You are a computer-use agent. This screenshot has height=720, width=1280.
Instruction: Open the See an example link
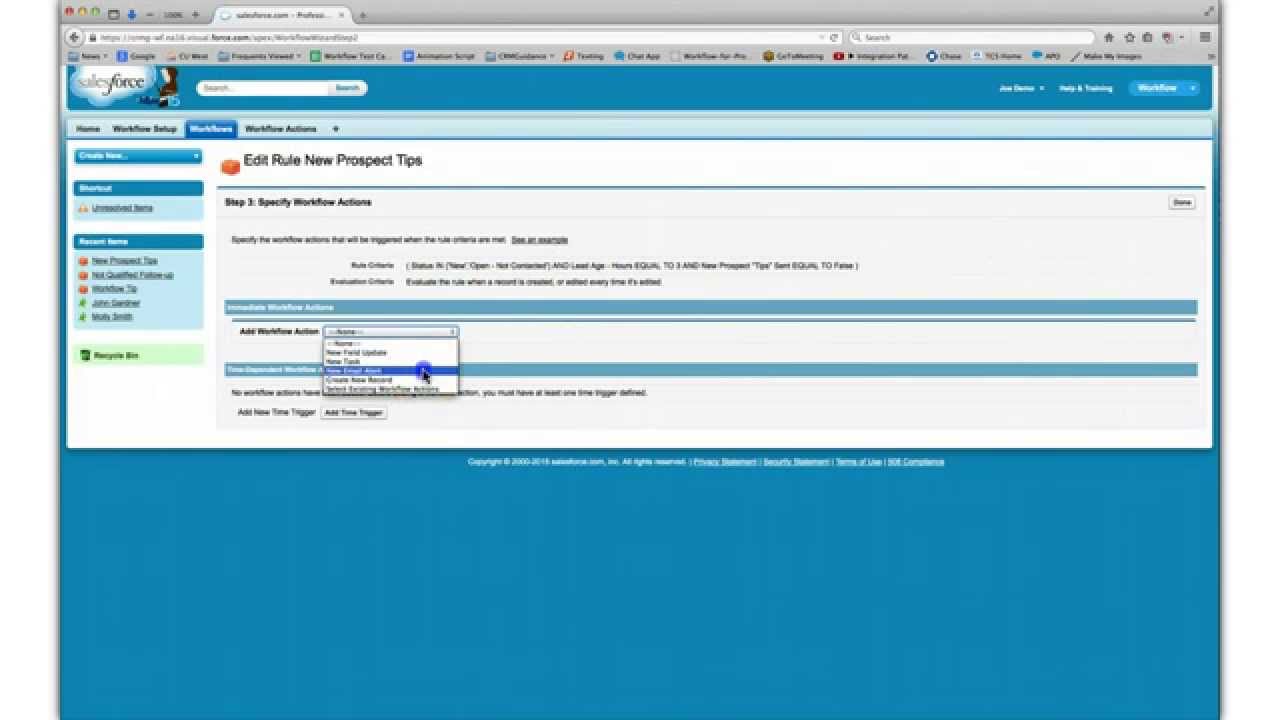pyautogui.click(x=539, y=240)
